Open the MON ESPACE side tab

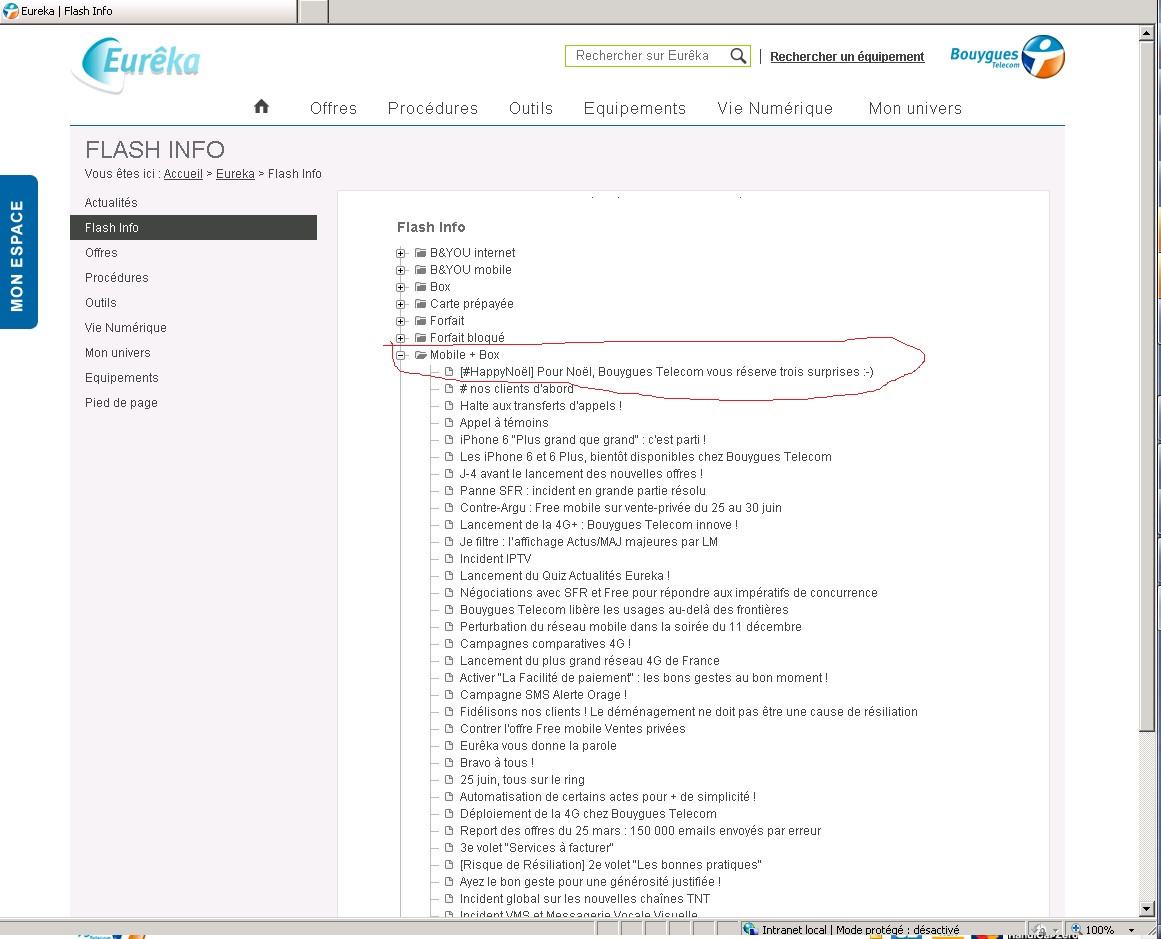(19, 252)
